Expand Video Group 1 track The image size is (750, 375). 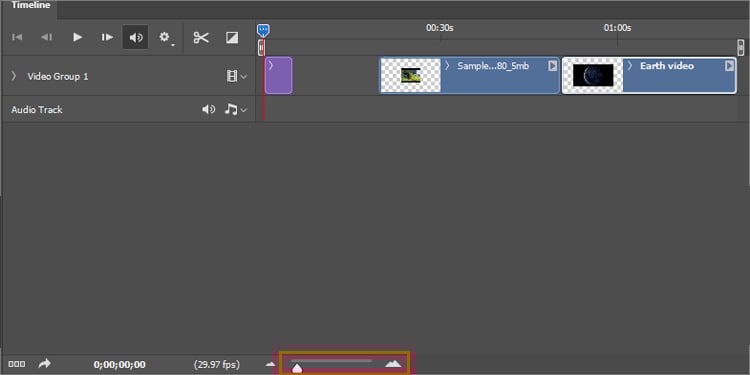click(14, 76)
